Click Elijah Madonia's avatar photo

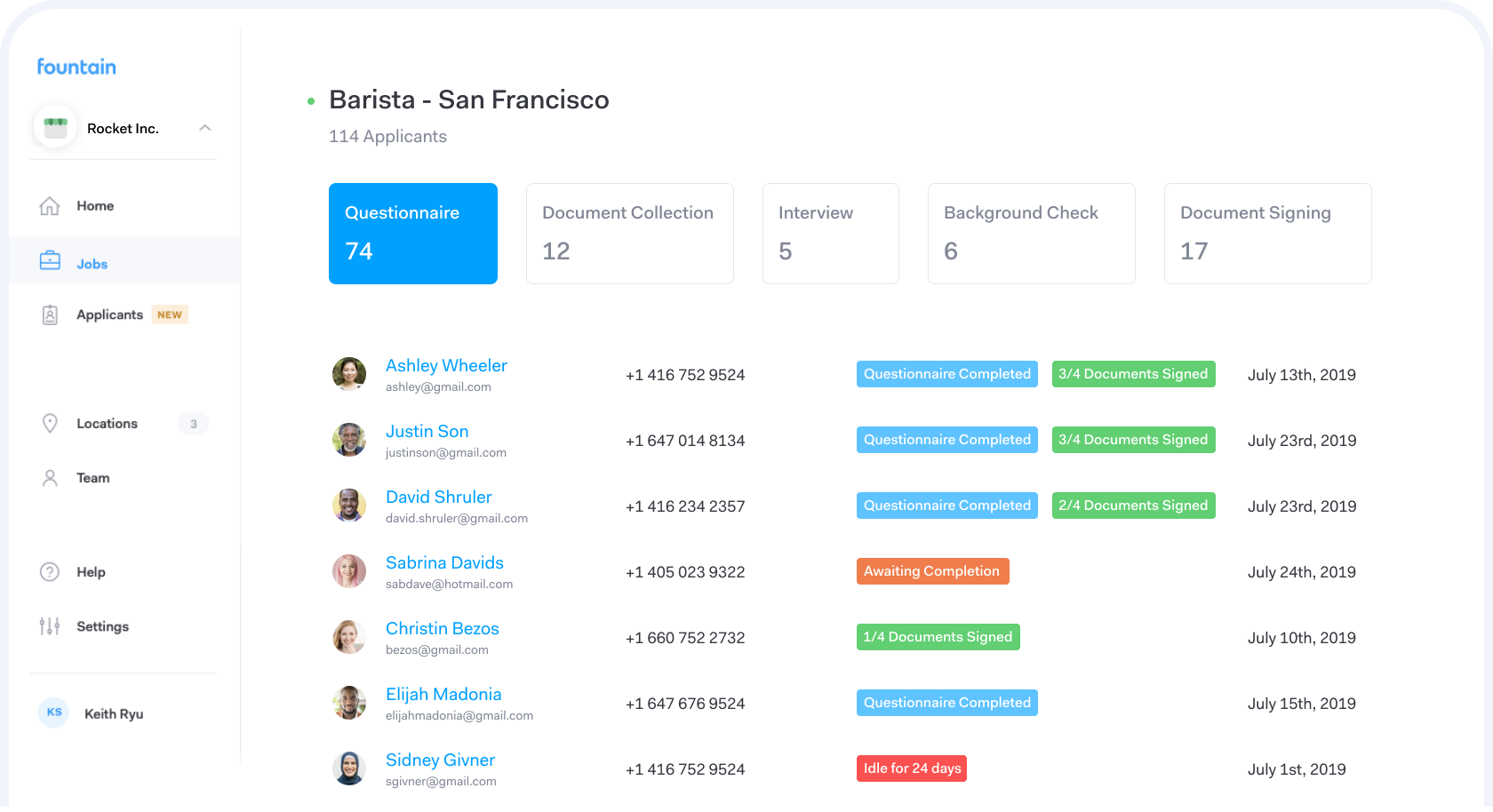(x=349, y=703)
